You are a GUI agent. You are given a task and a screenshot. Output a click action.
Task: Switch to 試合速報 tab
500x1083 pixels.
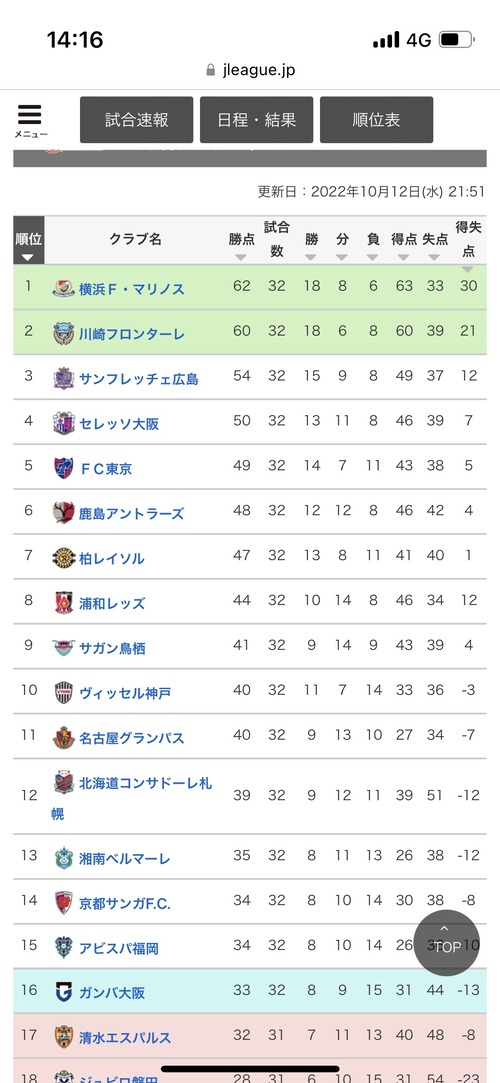(x=137, y=119)
